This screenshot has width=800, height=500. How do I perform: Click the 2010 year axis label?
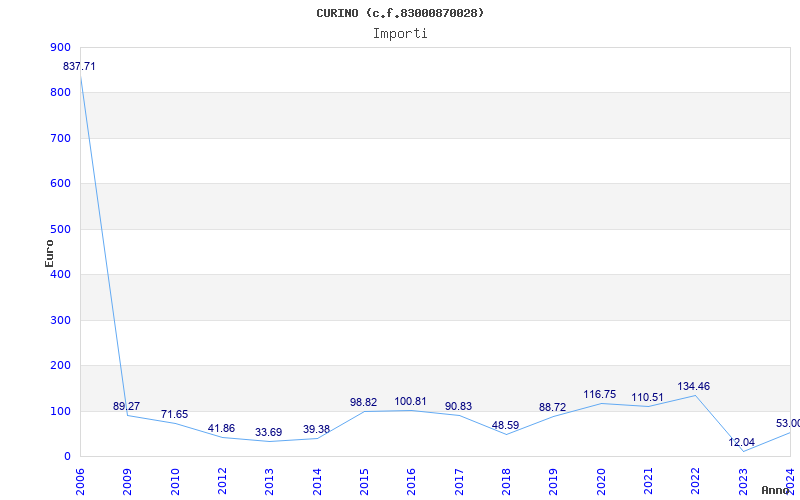point(174,482)
